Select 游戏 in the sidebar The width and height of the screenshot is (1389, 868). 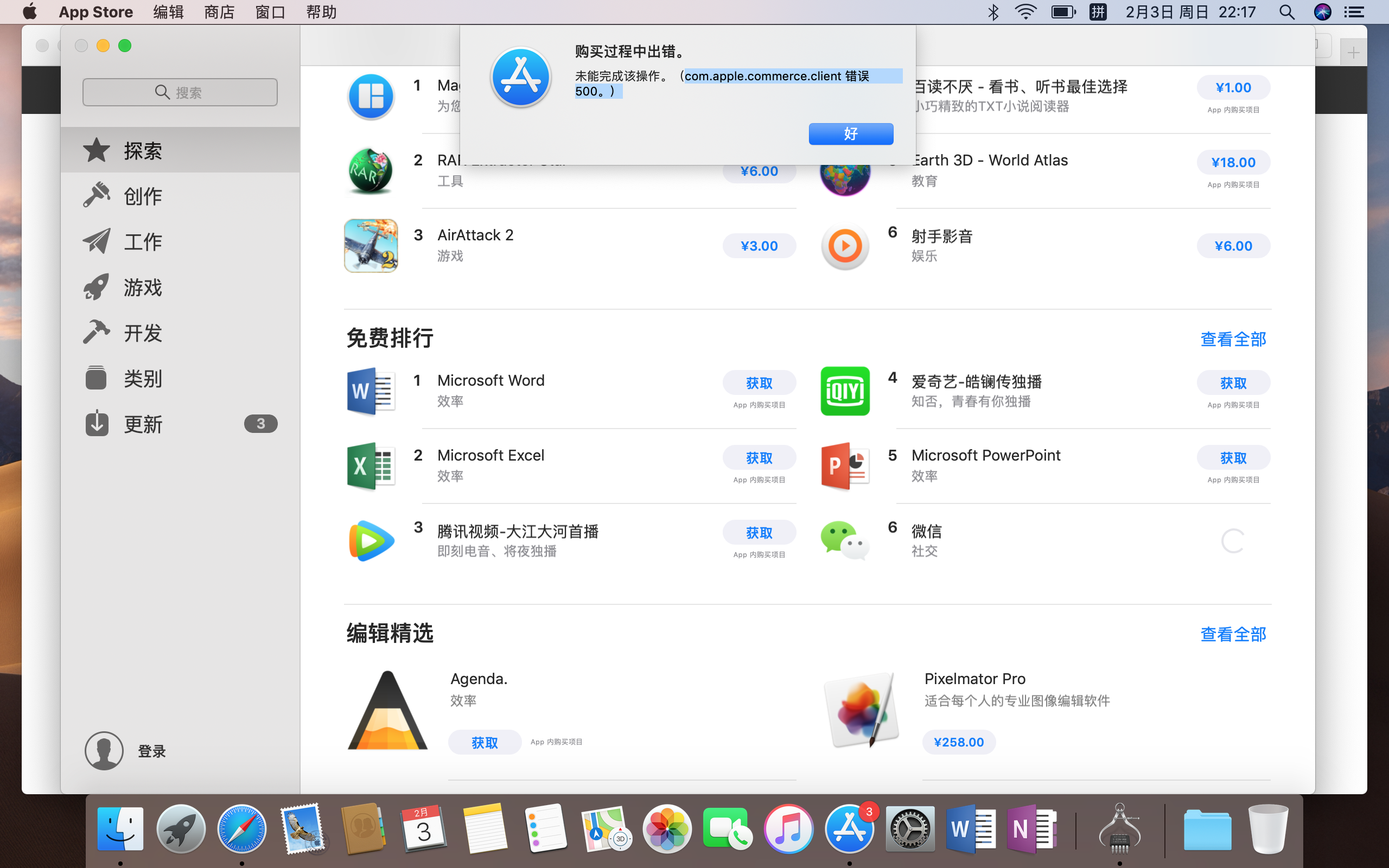(x=143, y=288)
